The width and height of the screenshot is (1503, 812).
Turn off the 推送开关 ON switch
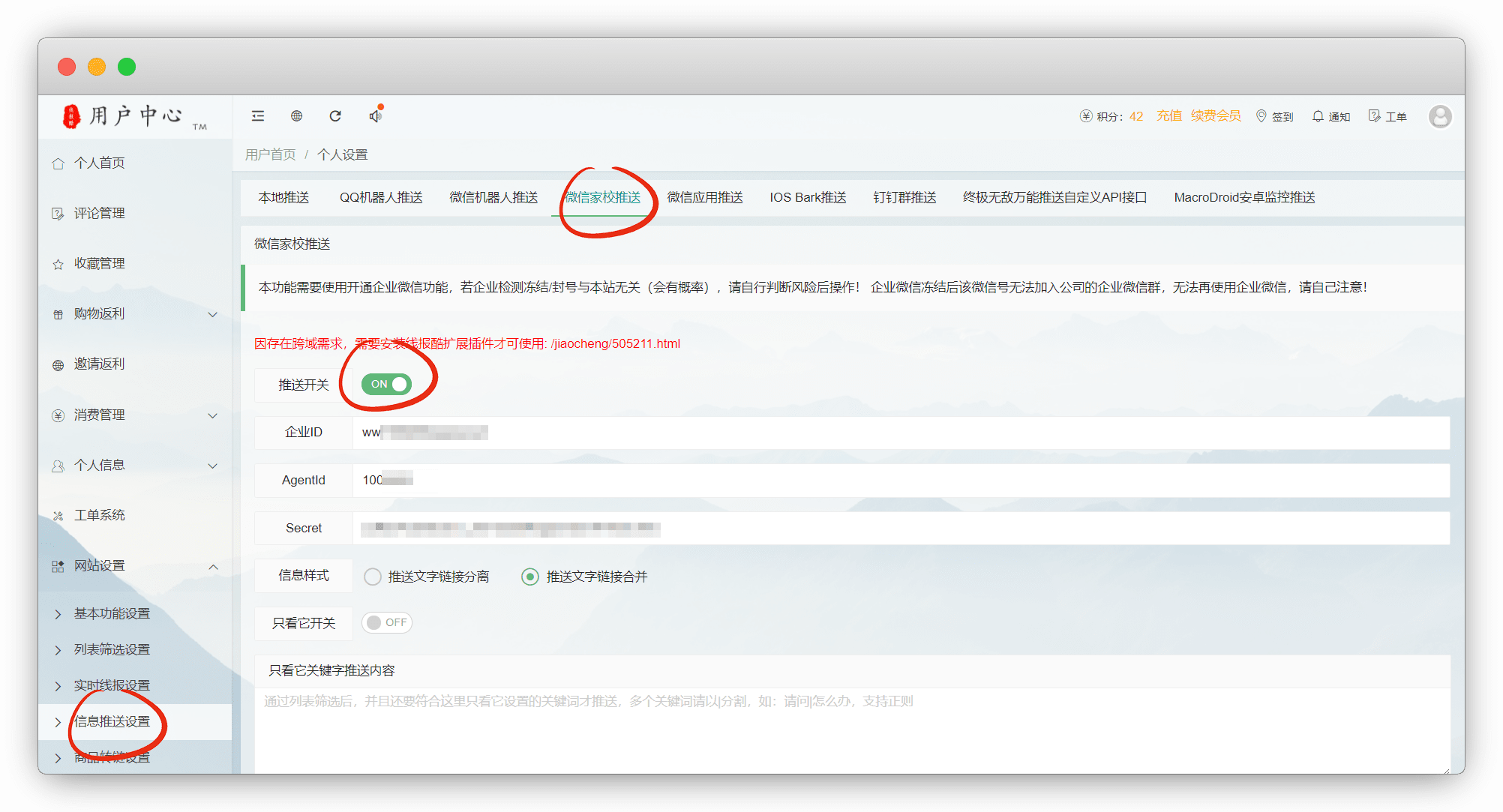tap(386, 385)
